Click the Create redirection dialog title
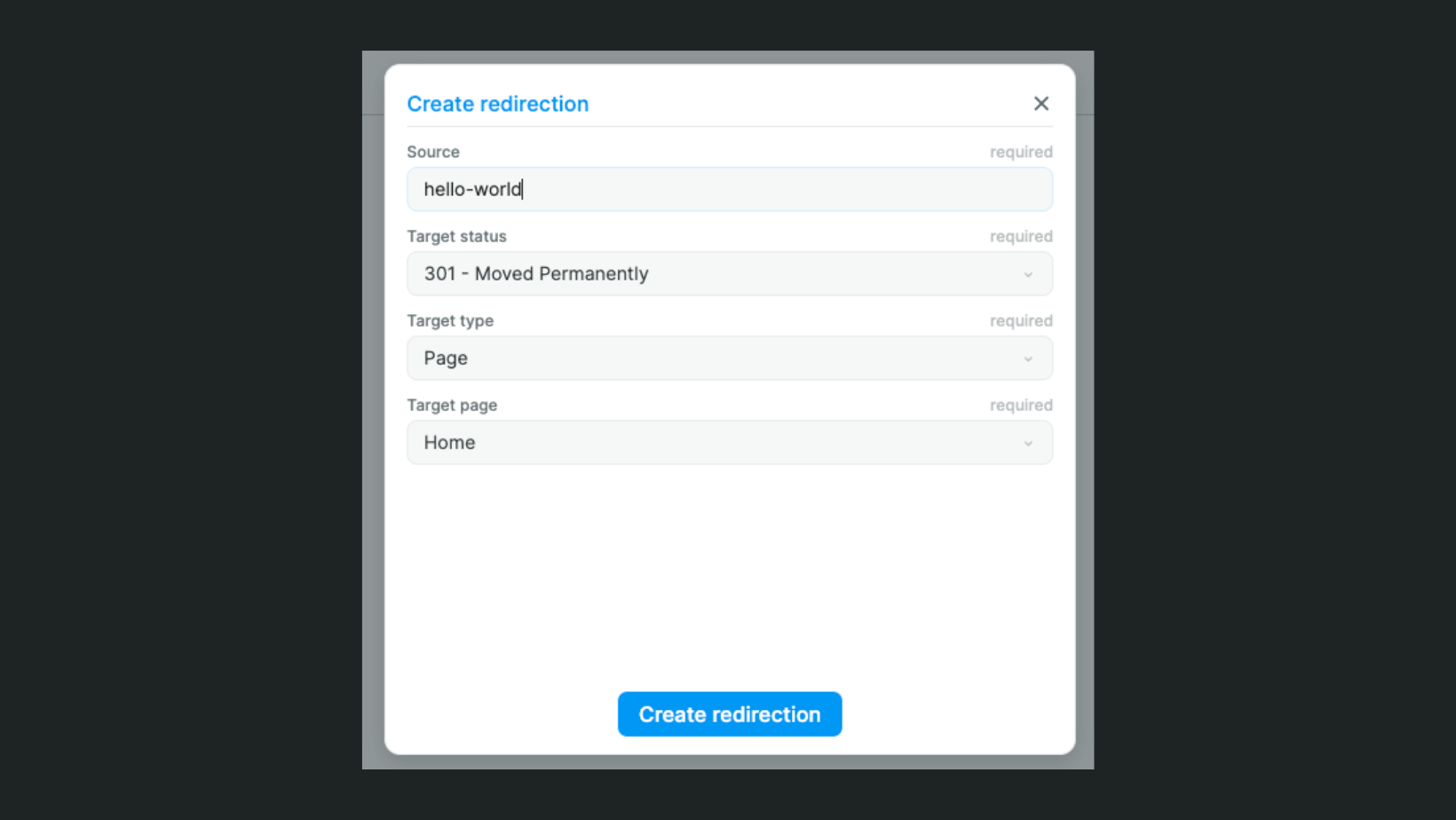This screenshot has width=1456, height=820. click(497, 104)
